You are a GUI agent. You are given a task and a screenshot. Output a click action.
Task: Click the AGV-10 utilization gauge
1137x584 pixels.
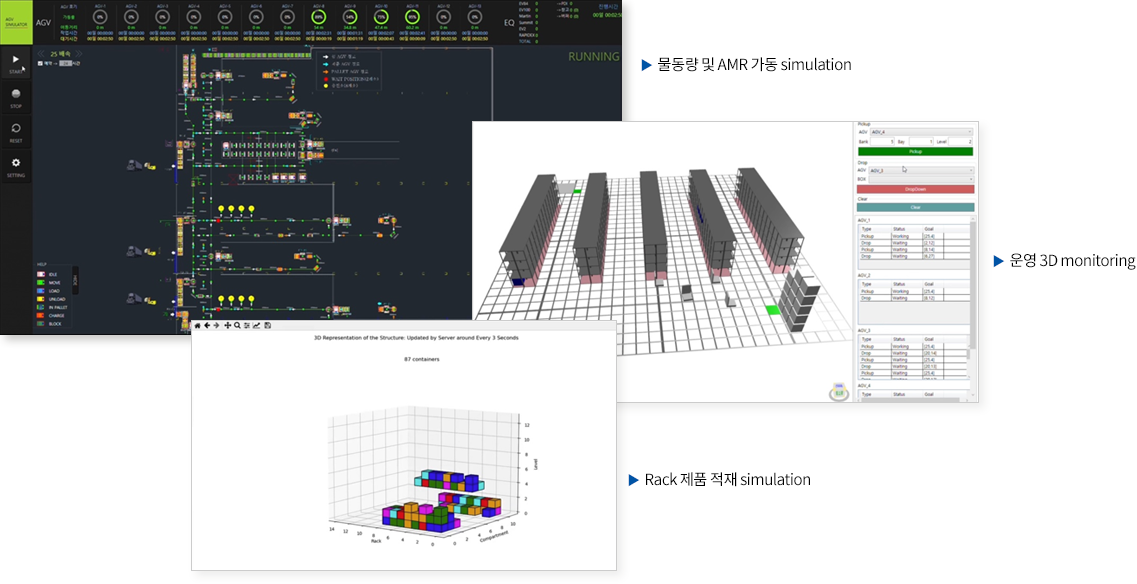pos(381,16)
